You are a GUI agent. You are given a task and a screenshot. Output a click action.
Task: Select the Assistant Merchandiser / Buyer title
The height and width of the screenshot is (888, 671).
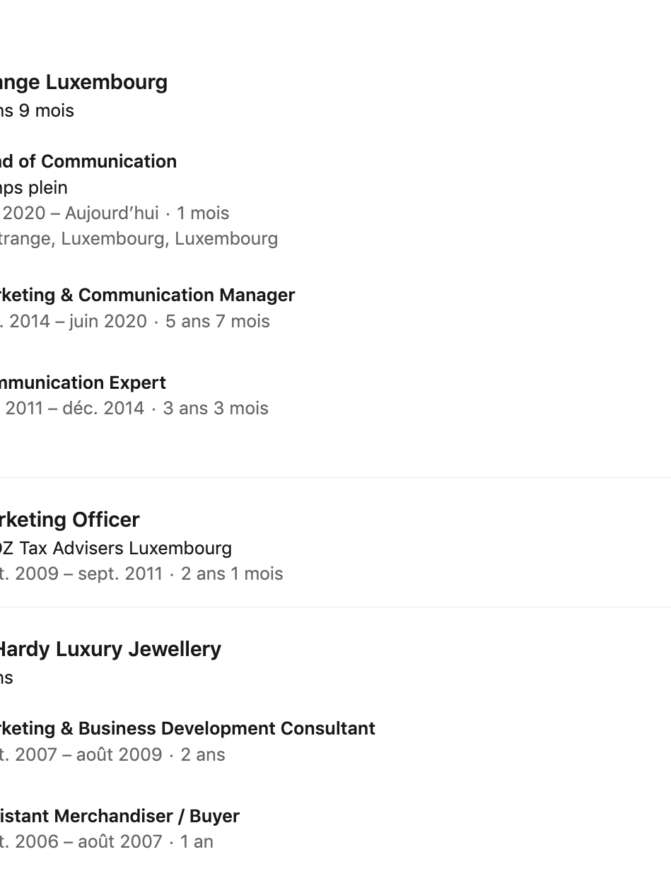pos(120,816)
